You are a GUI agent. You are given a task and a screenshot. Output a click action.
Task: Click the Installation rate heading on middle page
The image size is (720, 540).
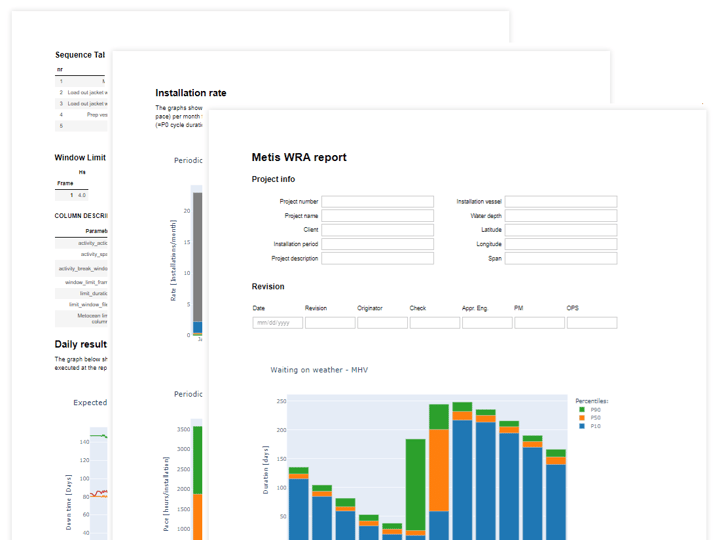(x=191, y=93)
